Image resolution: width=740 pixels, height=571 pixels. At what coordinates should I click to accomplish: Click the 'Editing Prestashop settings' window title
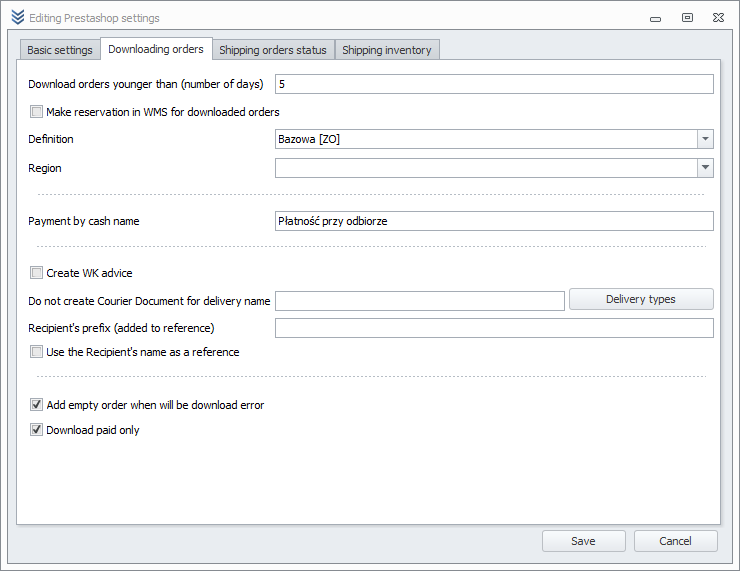tap(94, 18)
